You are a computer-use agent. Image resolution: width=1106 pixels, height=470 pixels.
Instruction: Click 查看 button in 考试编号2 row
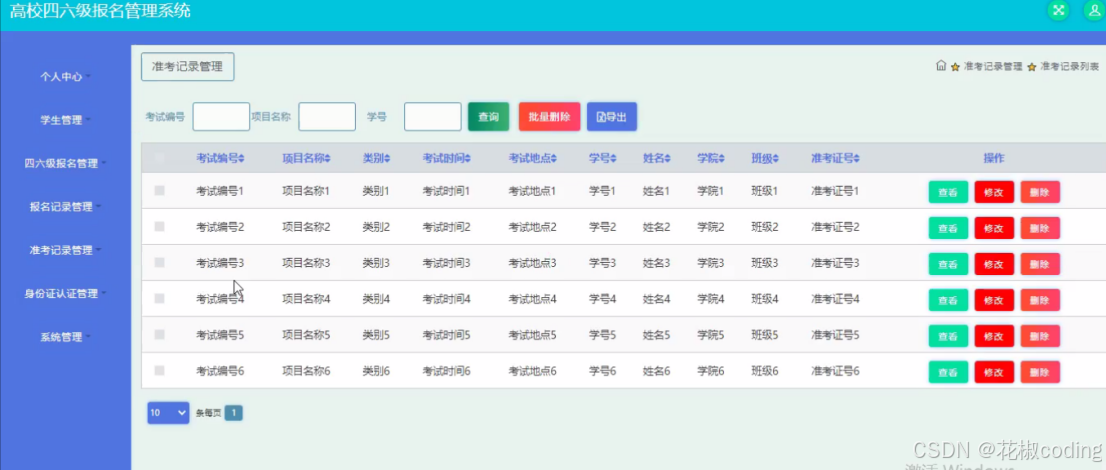[x=948, y=228]
